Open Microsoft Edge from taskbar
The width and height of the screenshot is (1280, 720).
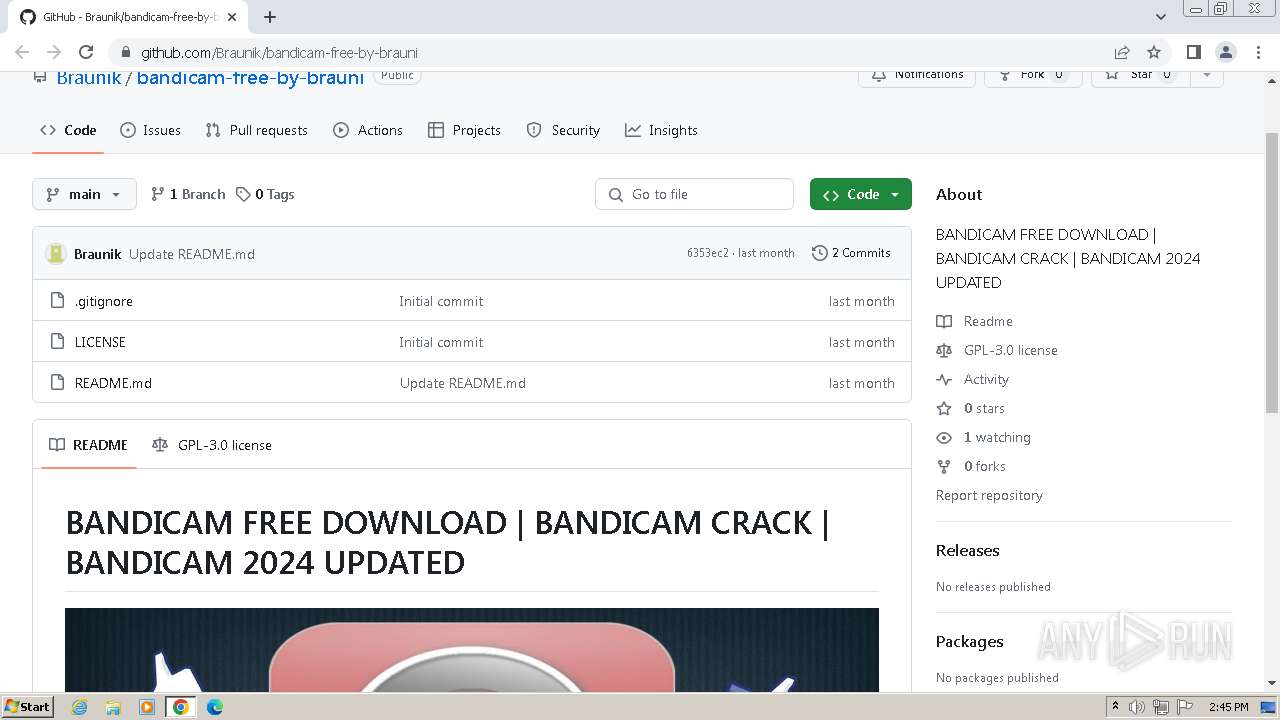click(x=214, y=707)
